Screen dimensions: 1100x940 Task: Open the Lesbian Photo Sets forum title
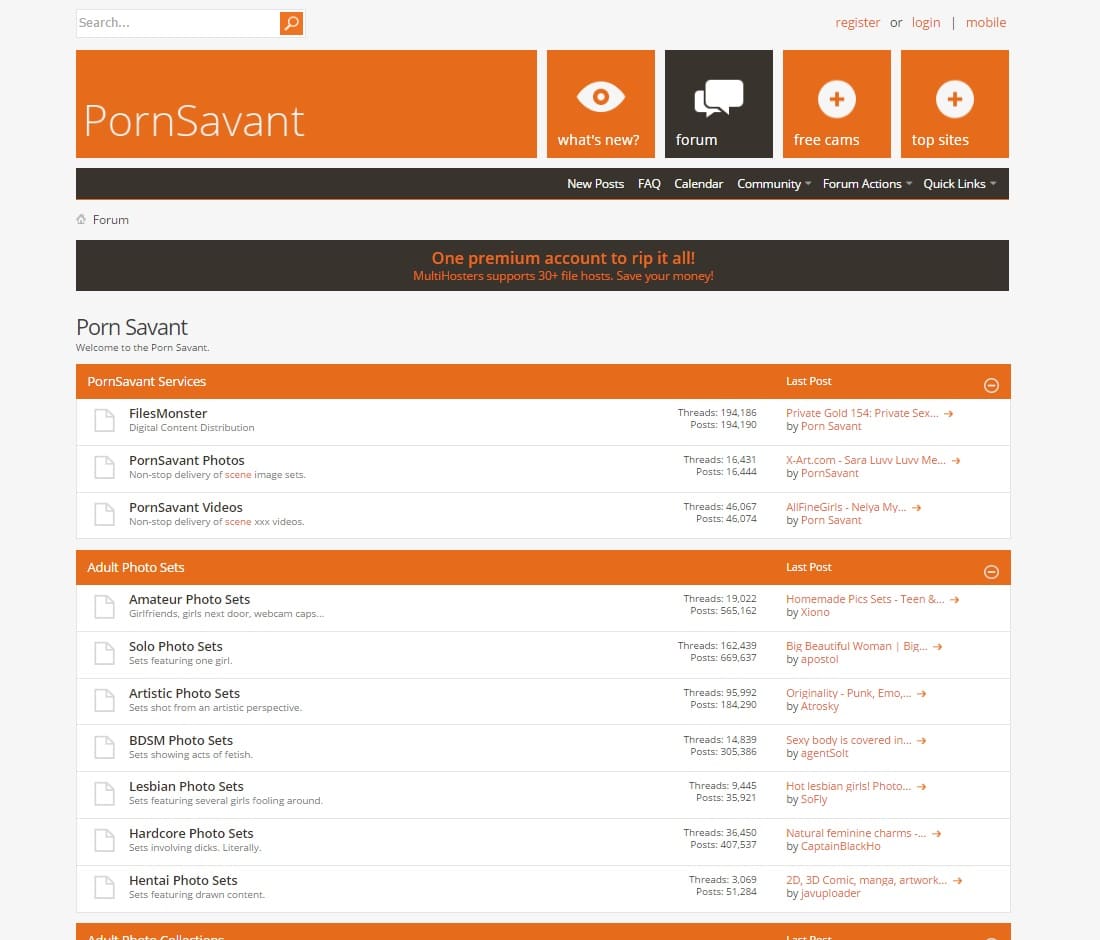[x=186, y=786]
